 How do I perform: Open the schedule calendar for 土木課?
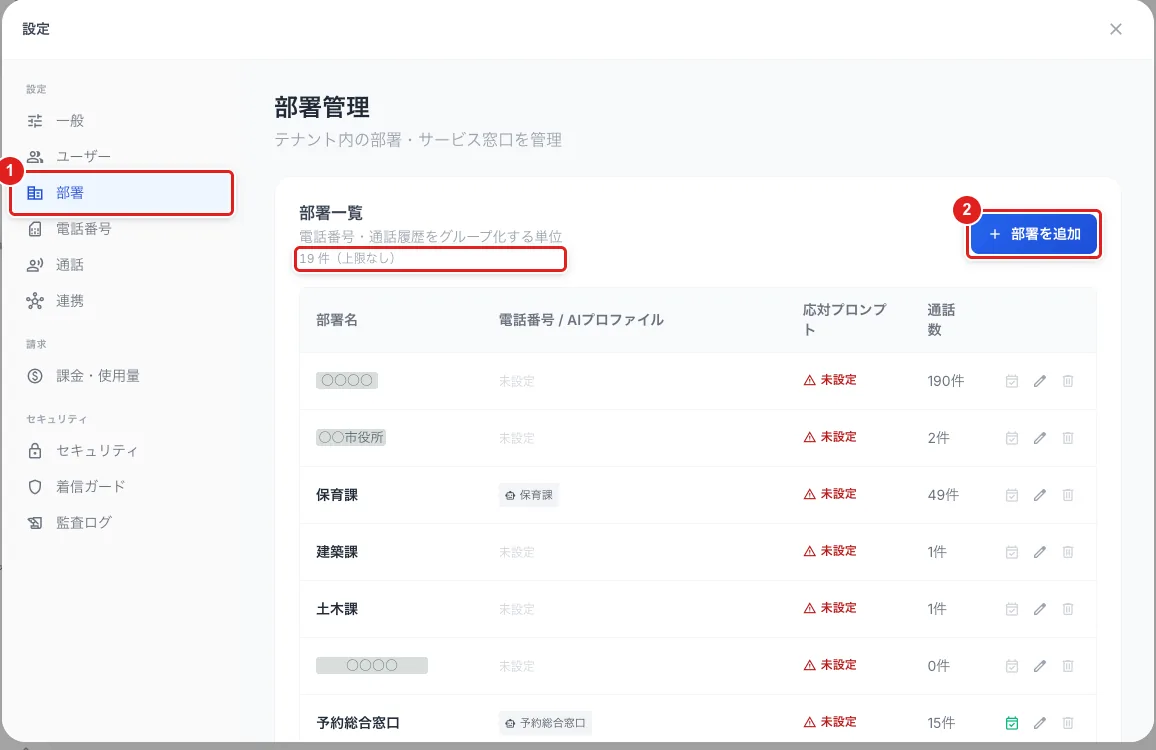(x=1012, y=609)
